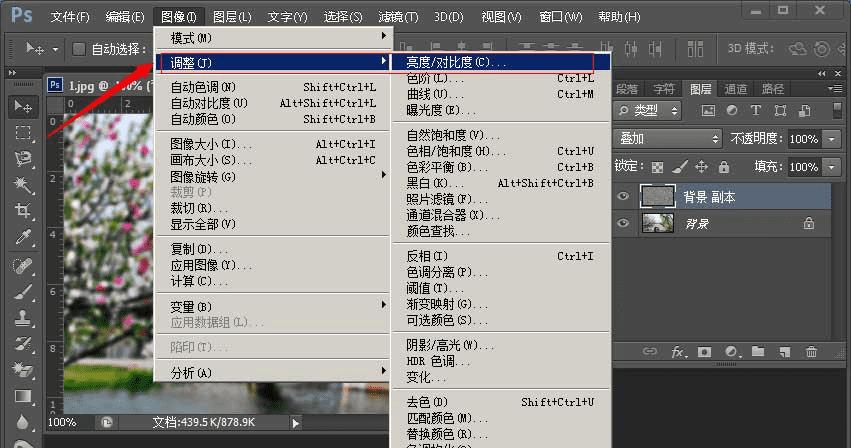The width and height of the screenshot is (851, 448).
Task: Click the 背景 副本 layer thumbnail
Action: coord(658,196)
